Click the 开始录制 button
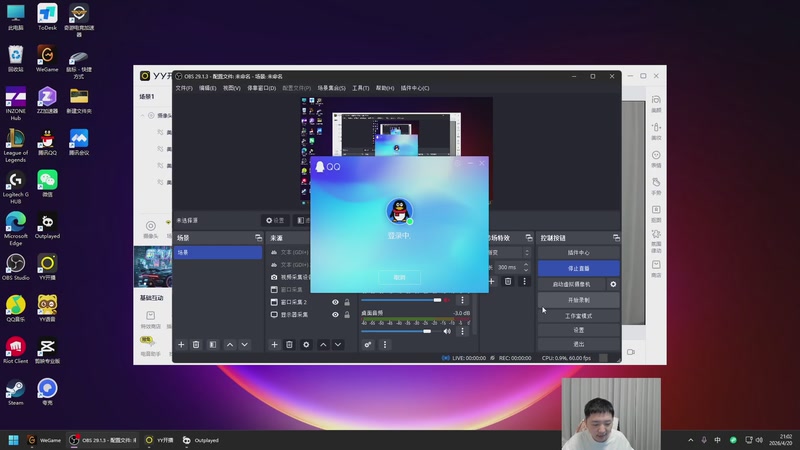The image size is (800, 450). pos(578,300)
